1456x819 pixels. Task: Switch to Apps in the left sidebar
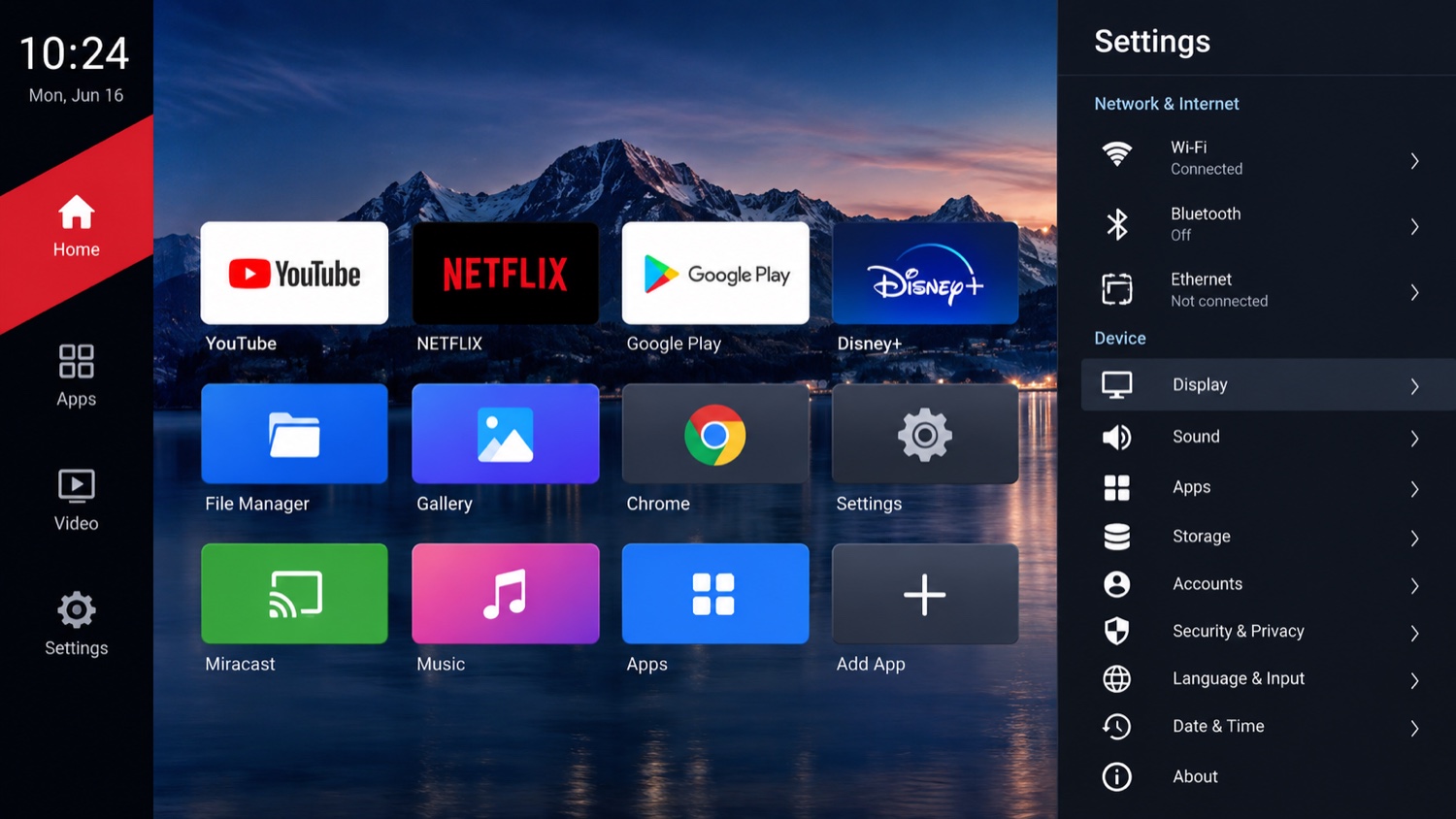point(77,376)
